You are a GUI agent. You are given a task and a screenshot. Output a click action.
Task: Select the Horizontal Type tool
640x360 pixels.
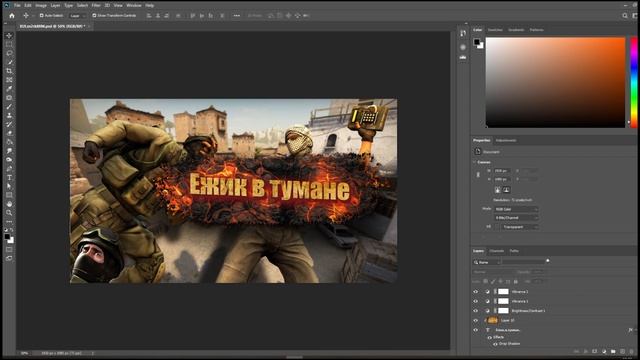[9, 178]
